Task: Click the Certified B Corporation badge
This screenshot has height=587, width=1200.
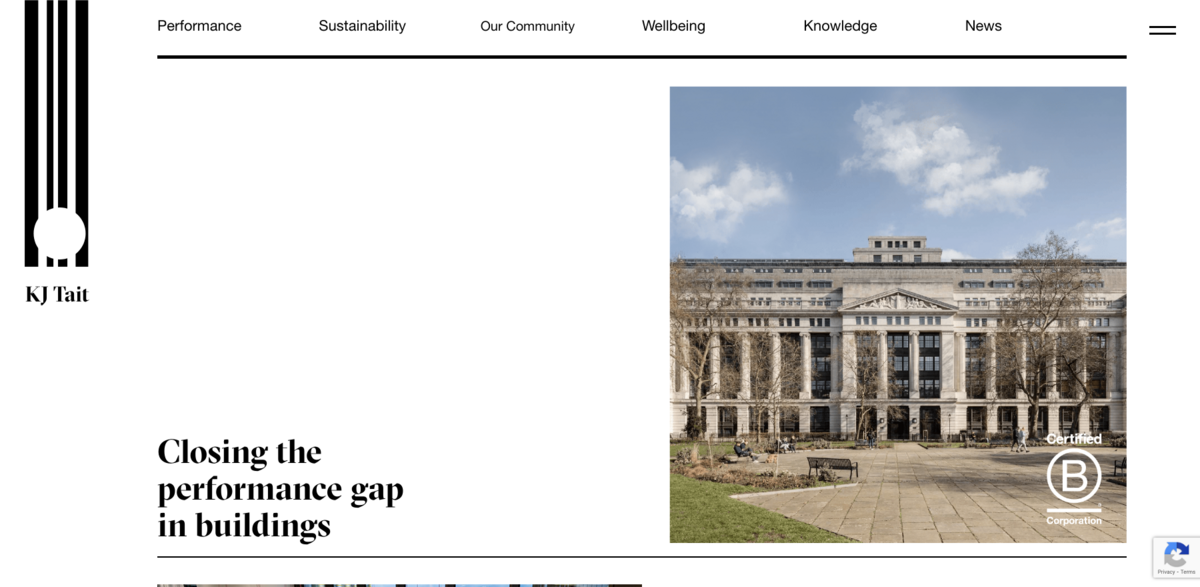Action: pos(1074,478)
